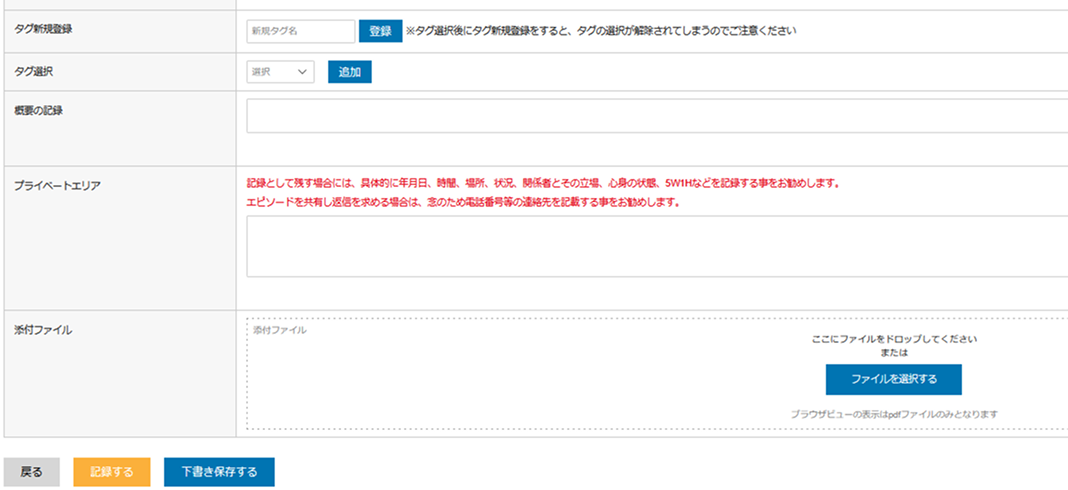Click inside the プライベートエリア text area
Screen dimensions: 1068x490
click(x=656, y=246)
